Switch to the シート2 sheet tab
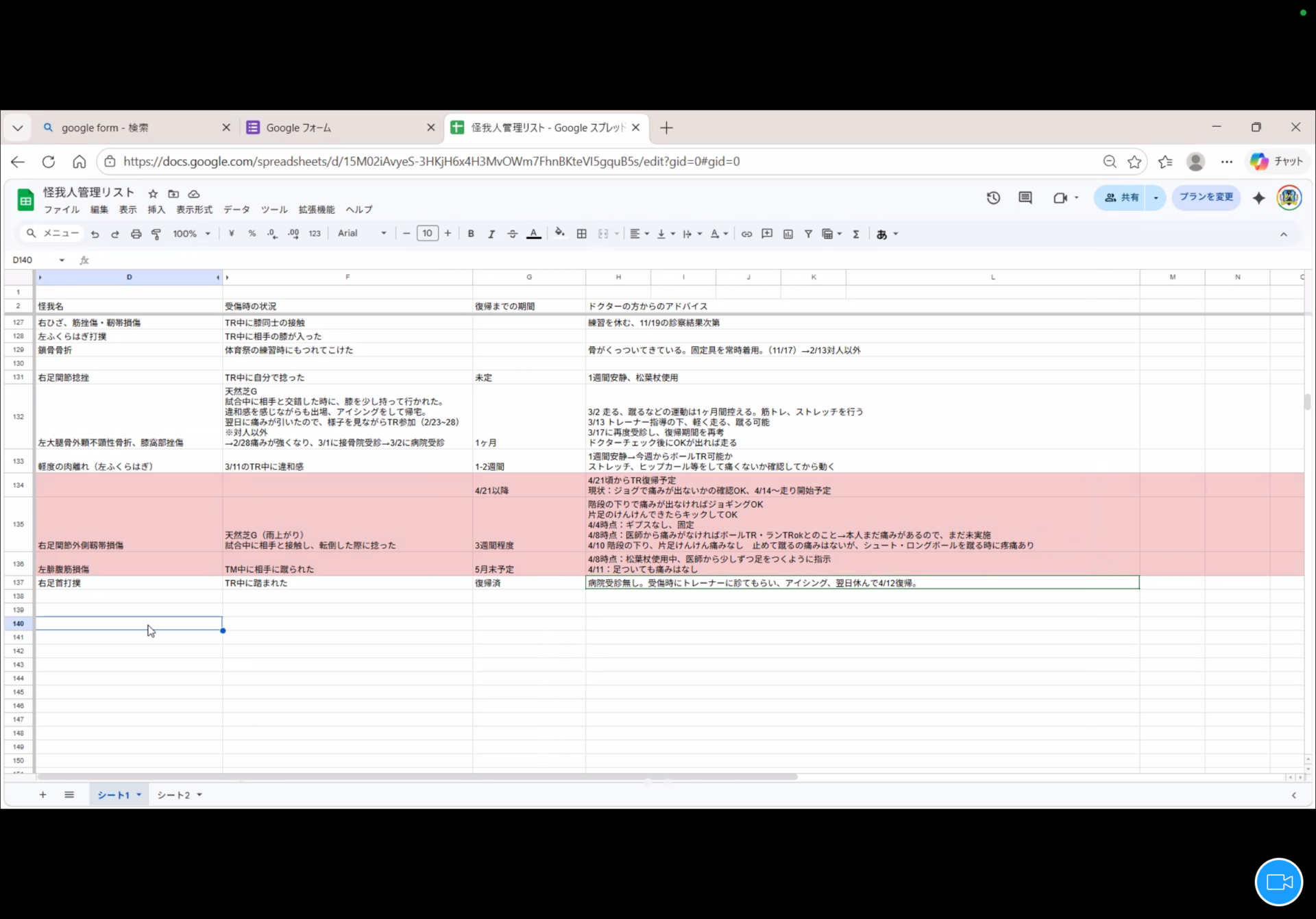This screenshot has height=919, width=1316. point(173,795)
